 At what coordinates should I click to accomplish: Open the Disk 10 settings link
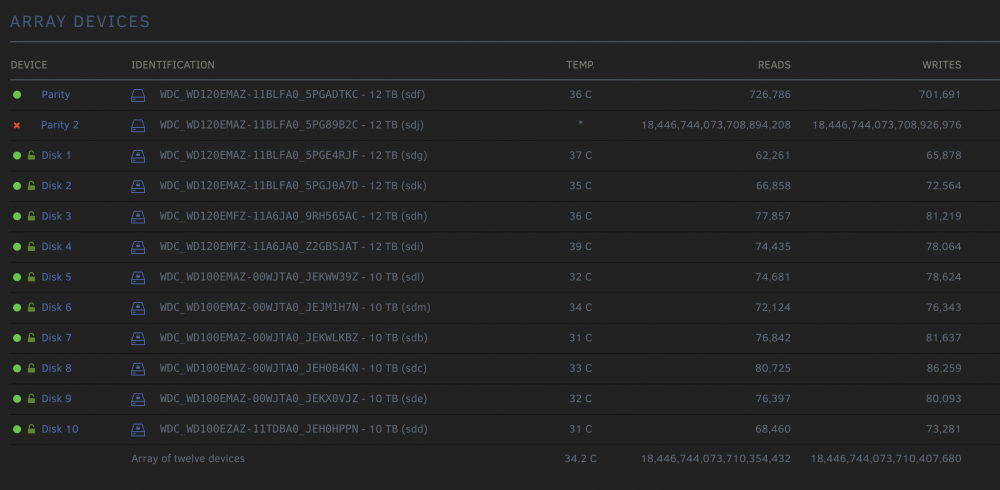60,429
